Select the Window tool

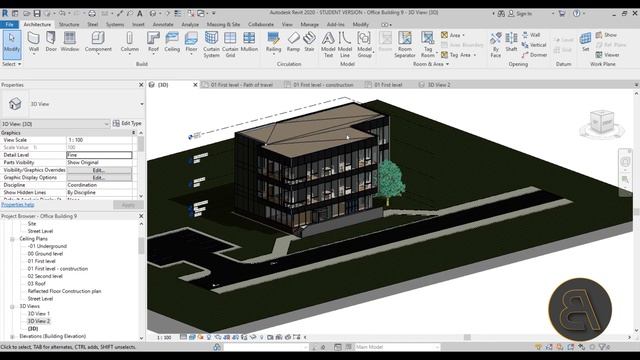70,42
